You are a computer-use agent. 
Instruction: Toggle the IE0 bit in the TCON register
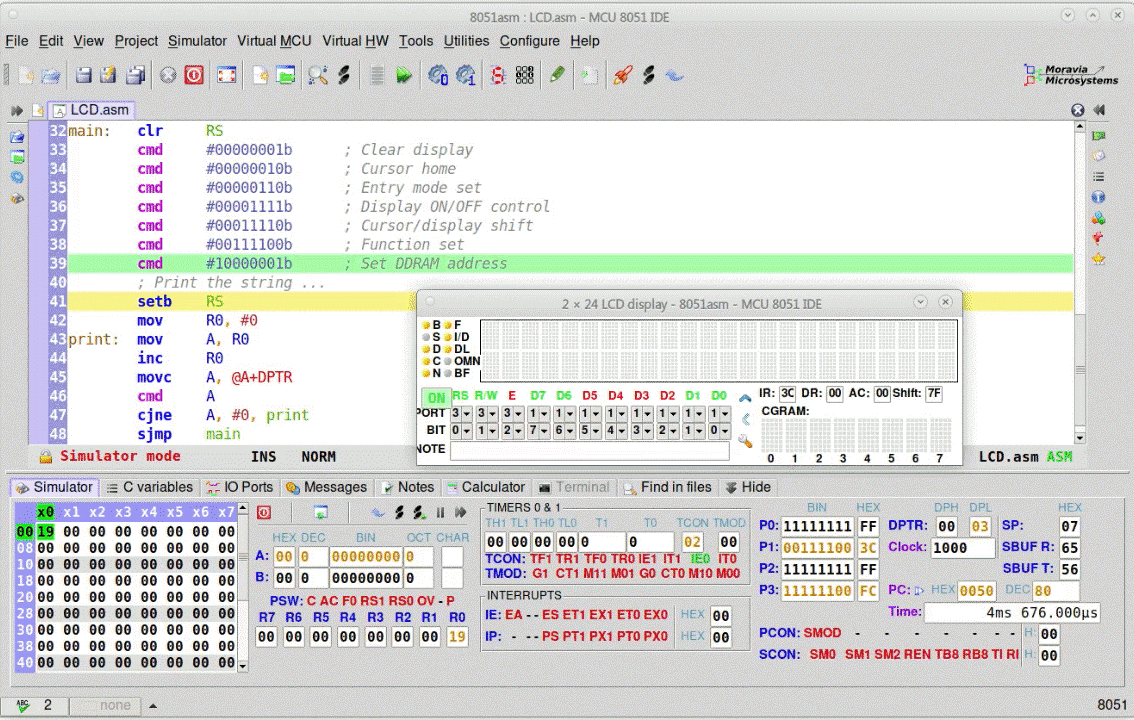[698, 558]
